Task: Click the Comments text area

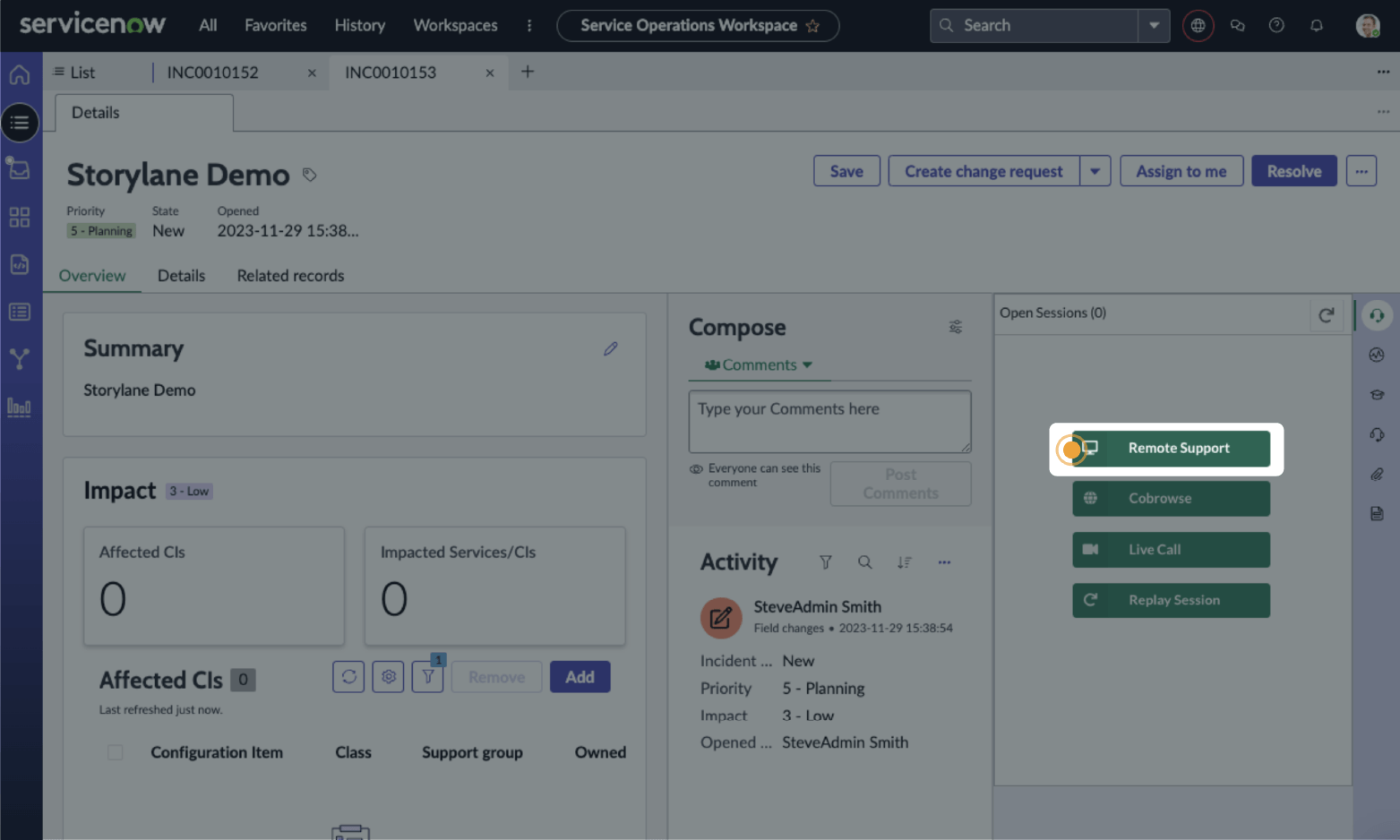Action: pyautogui.click(x=829, y=421)
